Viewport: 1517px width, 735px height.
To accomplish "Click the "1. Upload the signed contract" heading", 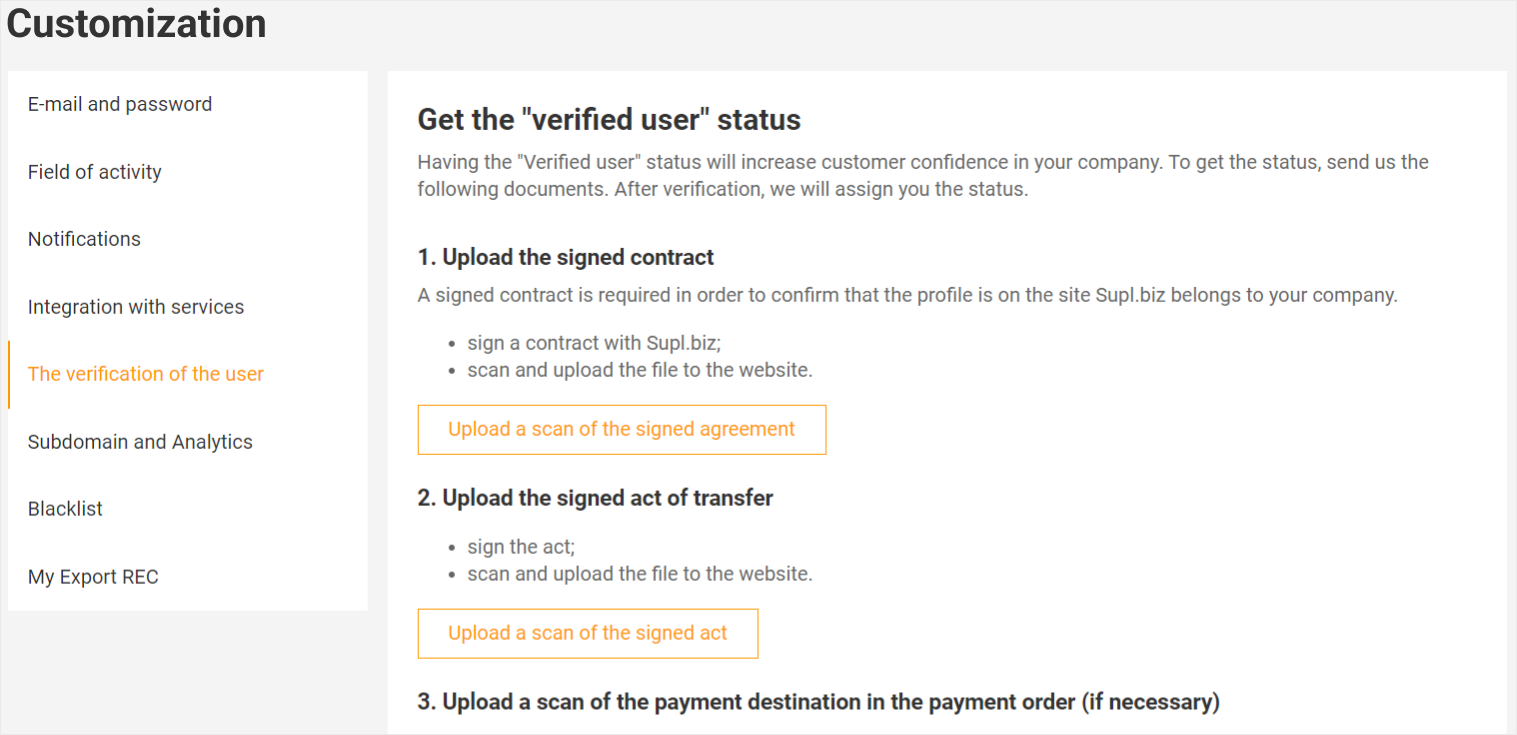I will tap(566, 258).
